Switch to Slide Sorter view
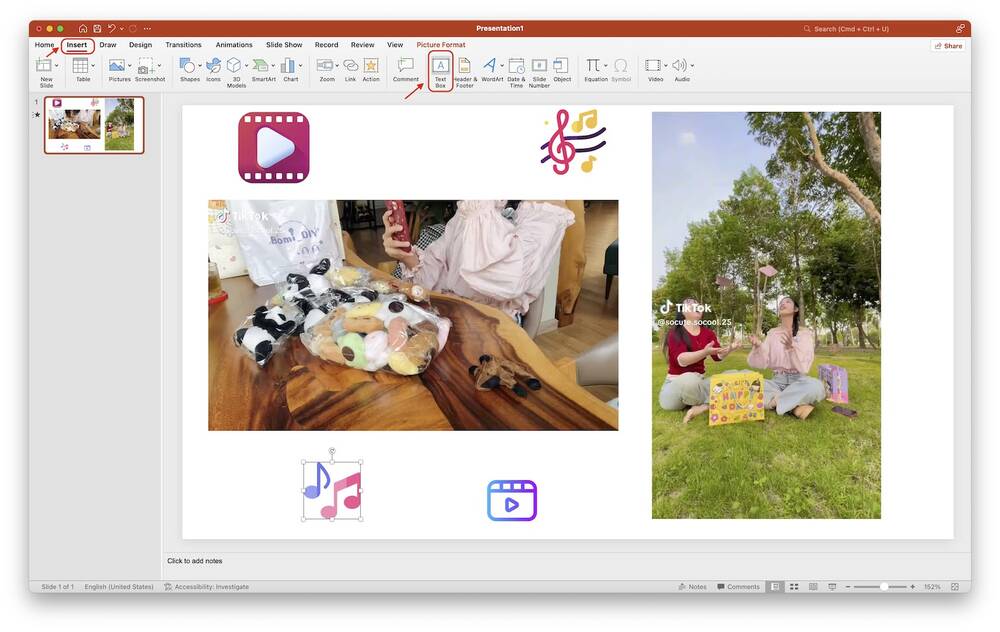The height and width of the screenshot is (632, 1000). 792,585
